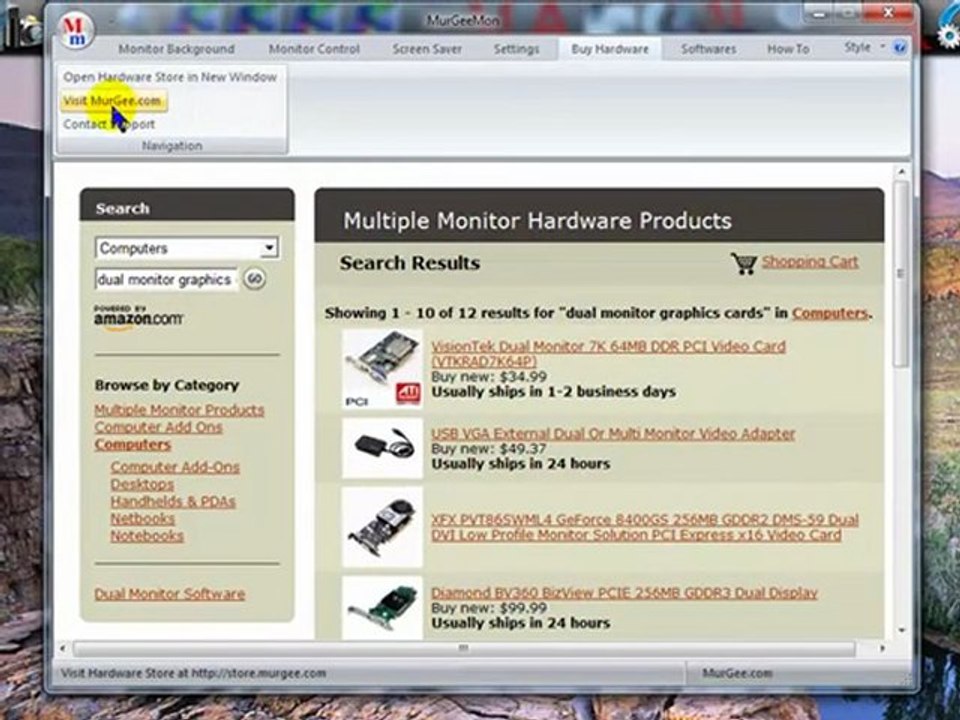960x720 pixels.
Task: Open the Softwares tab
Action: coord(708,49)
